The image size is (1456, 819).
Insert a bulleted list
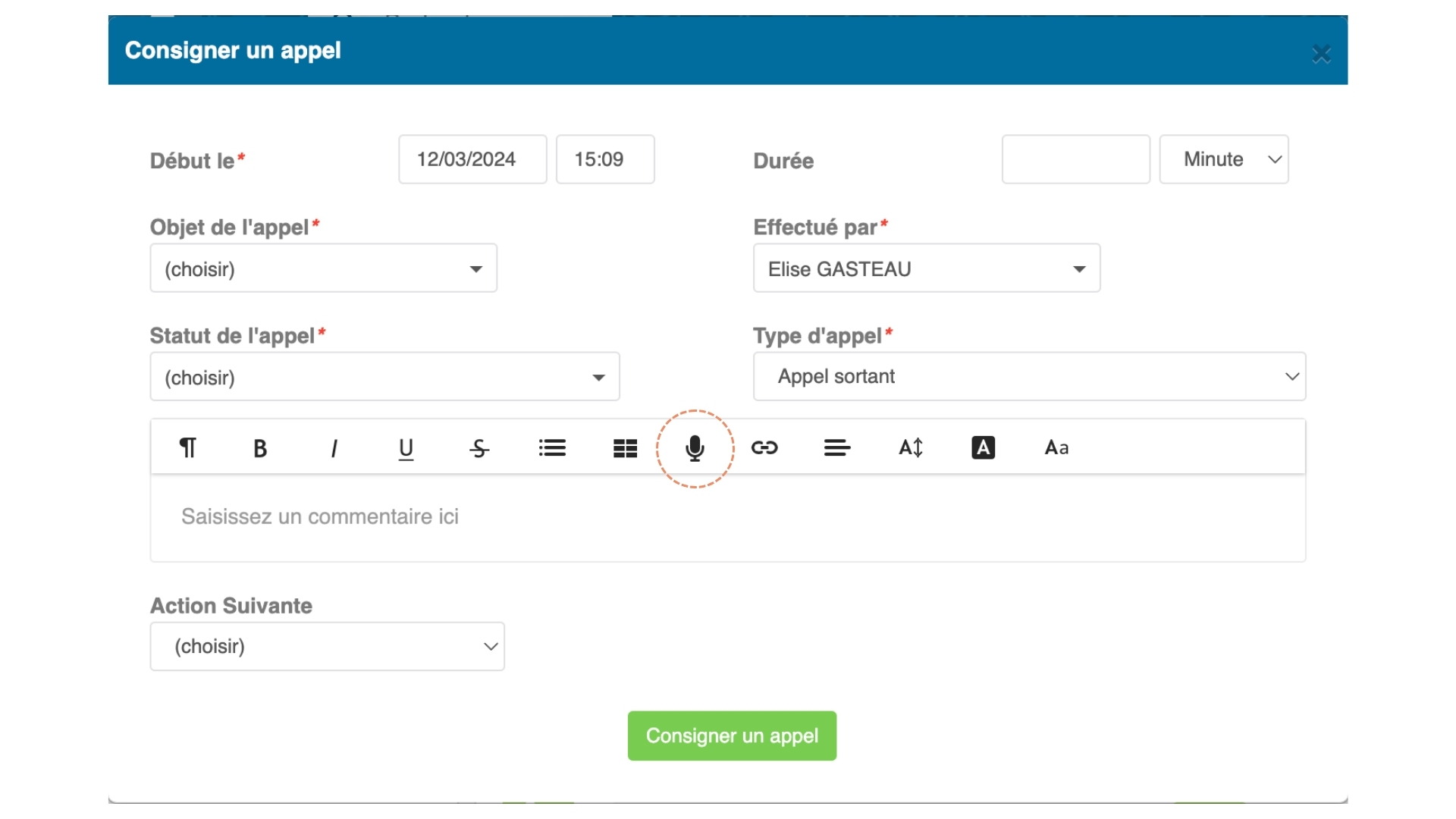point(552,448)
